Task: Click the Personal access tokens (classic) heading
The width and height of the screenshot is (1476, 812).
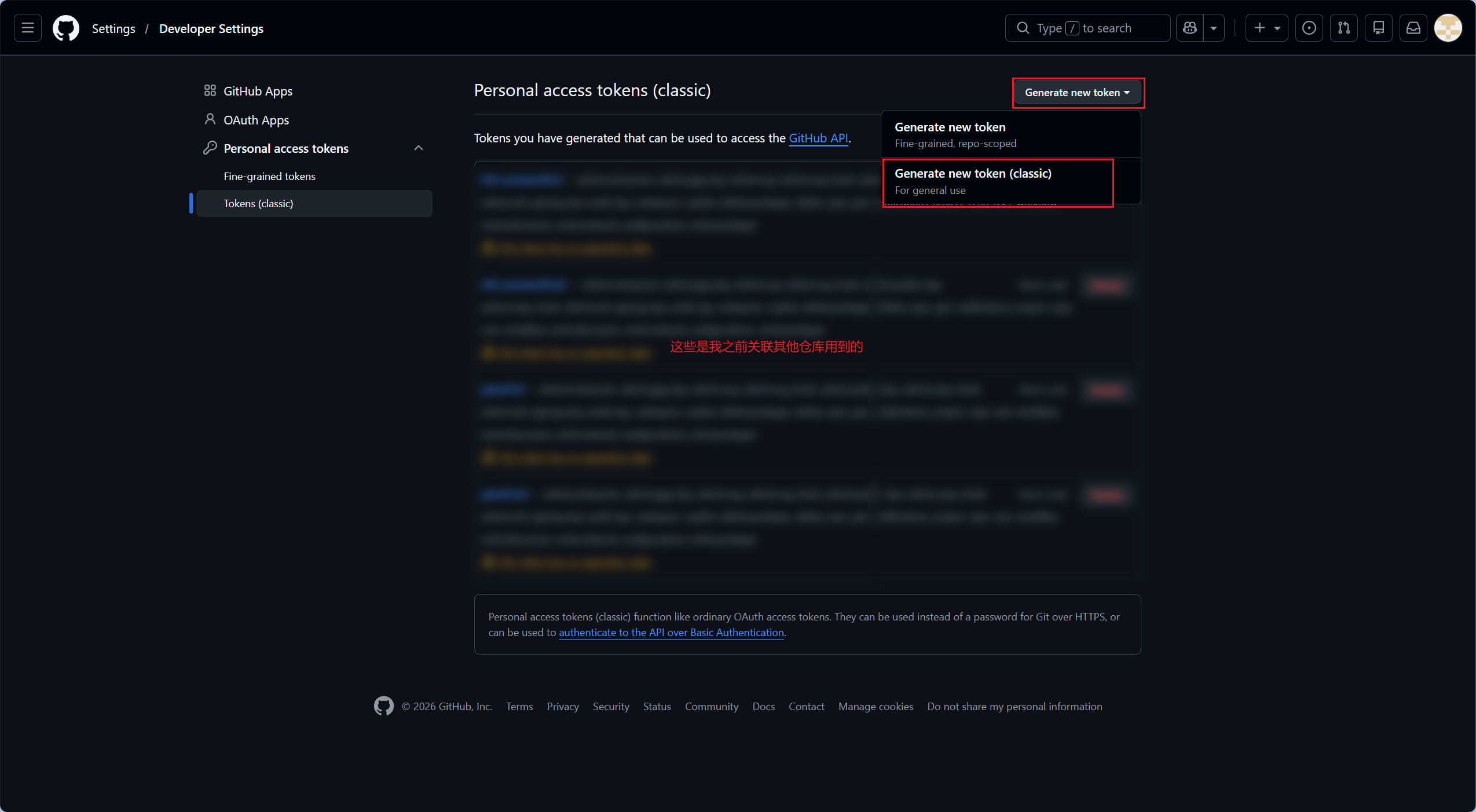Action: (x=592, y=90)
